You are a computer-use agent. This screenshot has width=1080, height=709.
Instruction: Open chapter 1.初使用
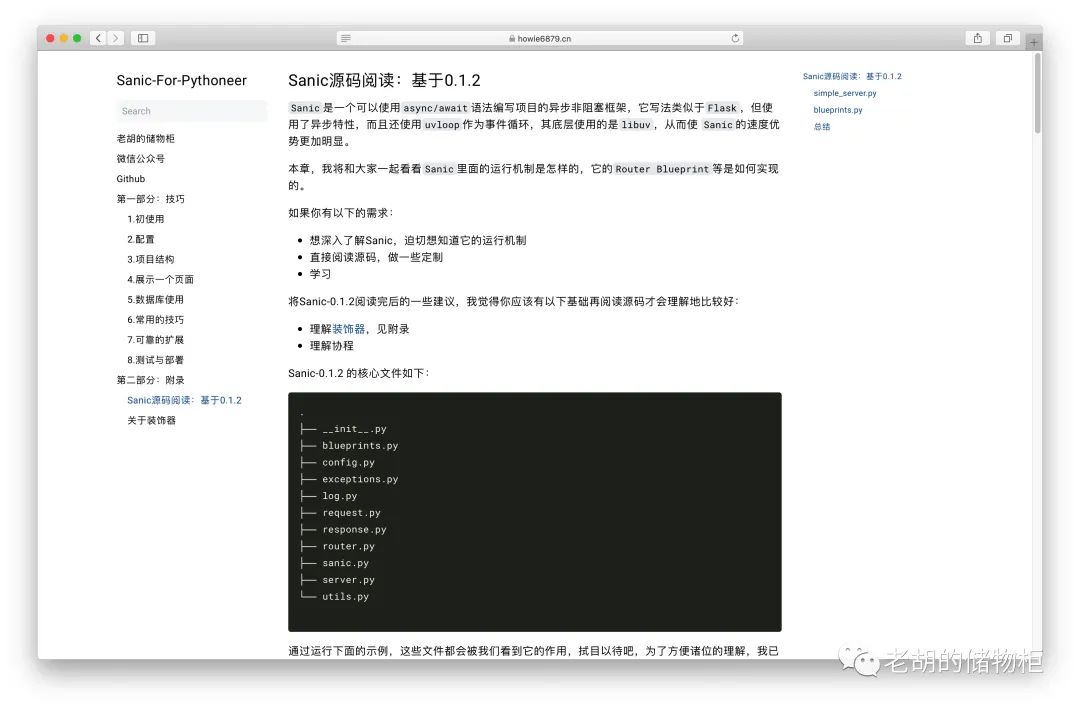click(x=145, y=219)
